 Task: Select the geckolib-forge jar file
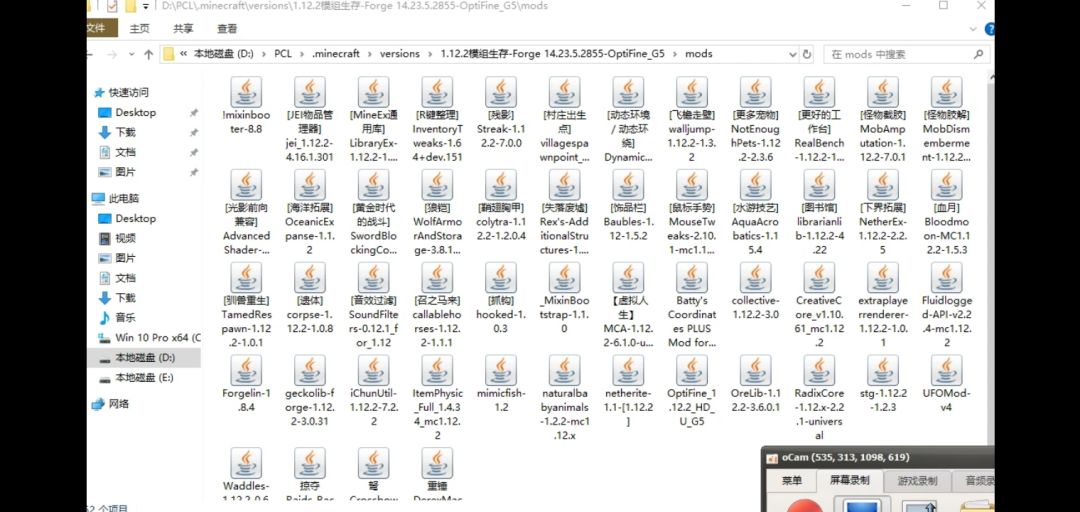point(309,391)
